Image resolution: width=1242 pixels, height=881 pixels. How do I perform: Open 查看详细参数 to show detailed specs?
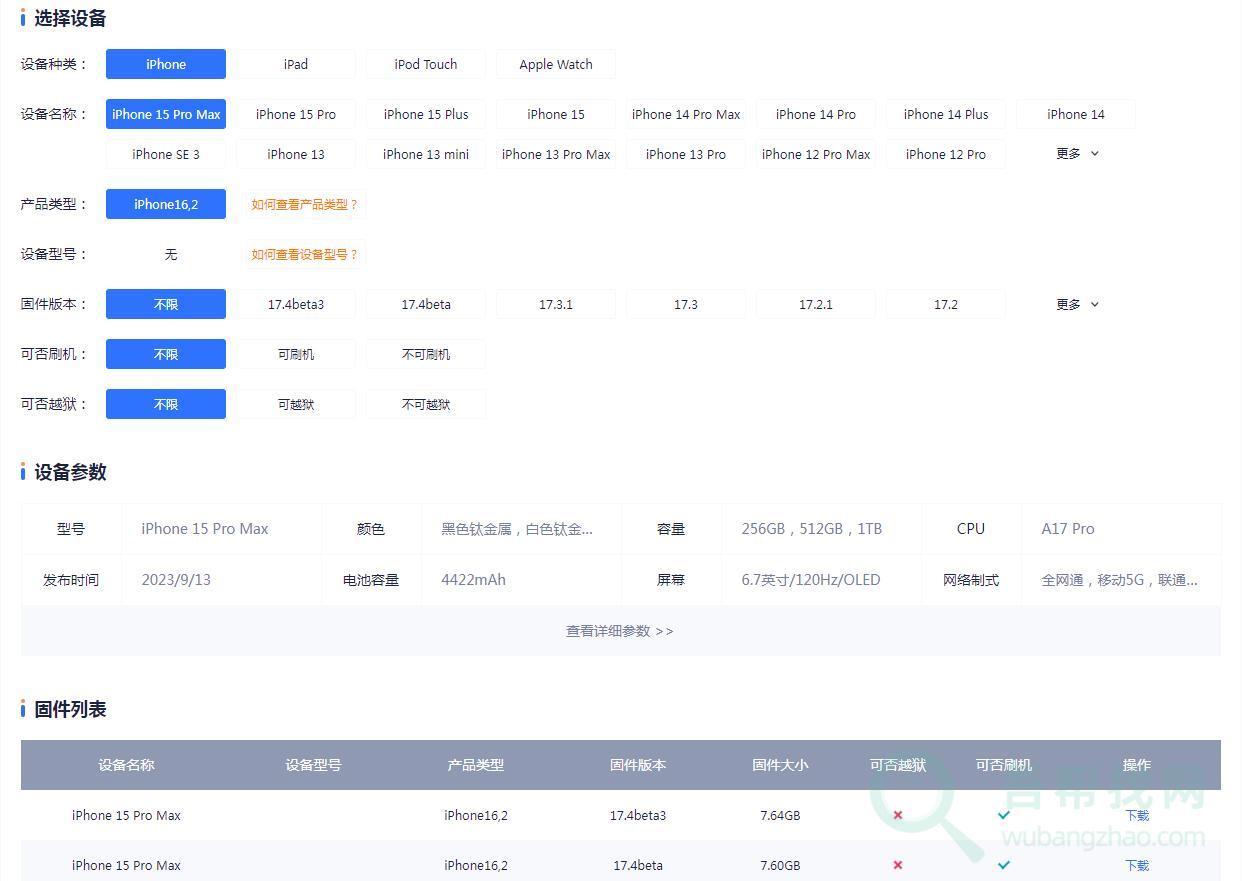[x=620, y=631]
